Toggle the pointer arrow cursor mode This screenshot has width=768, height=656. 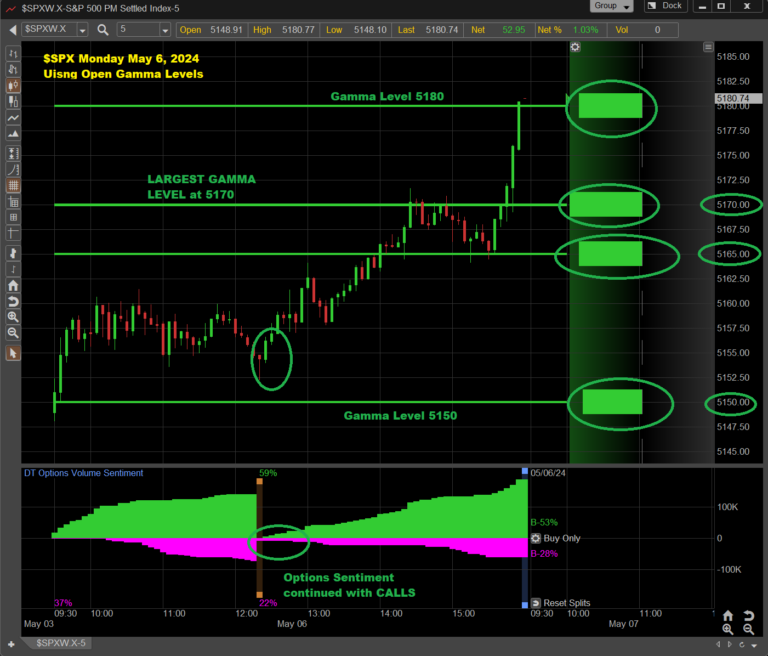coord(13,353)
